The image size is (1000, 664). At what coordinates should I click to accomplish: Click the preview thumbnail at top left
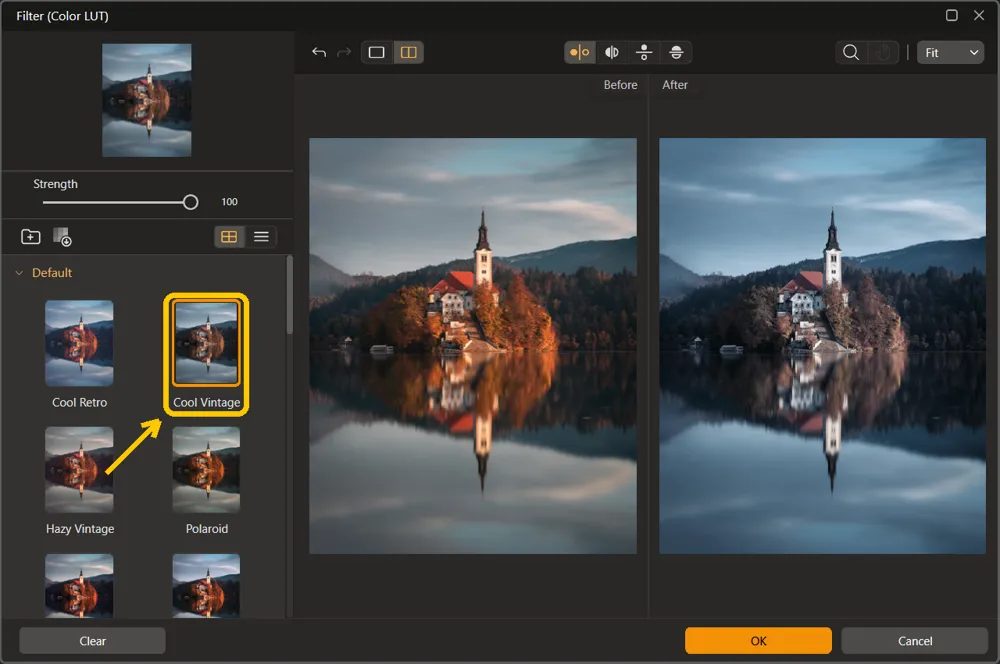click(147, 100)
